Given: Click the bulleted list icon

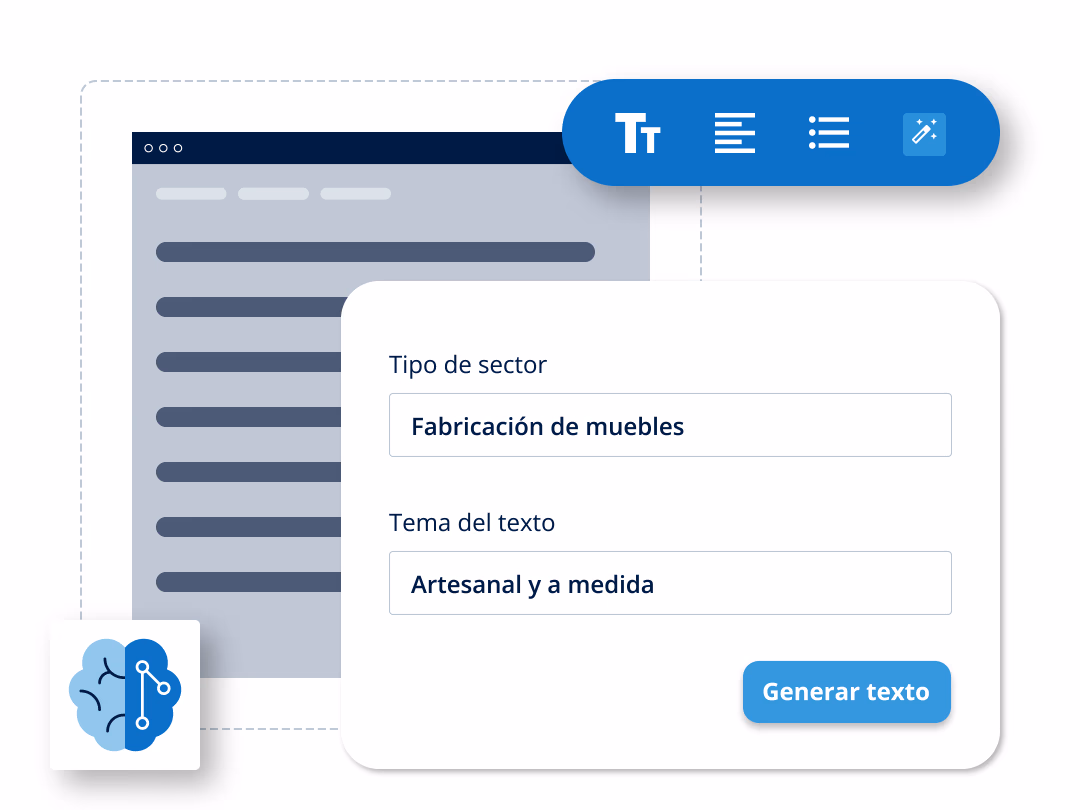Looking at the screenshot, I should coord(828,133).
